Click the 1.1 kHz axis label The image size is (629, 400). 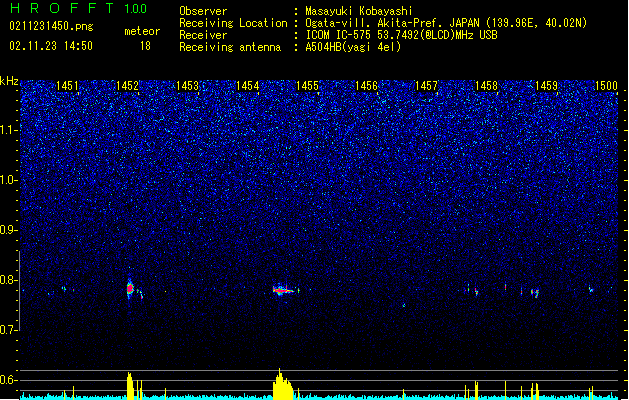coord(9,130)
